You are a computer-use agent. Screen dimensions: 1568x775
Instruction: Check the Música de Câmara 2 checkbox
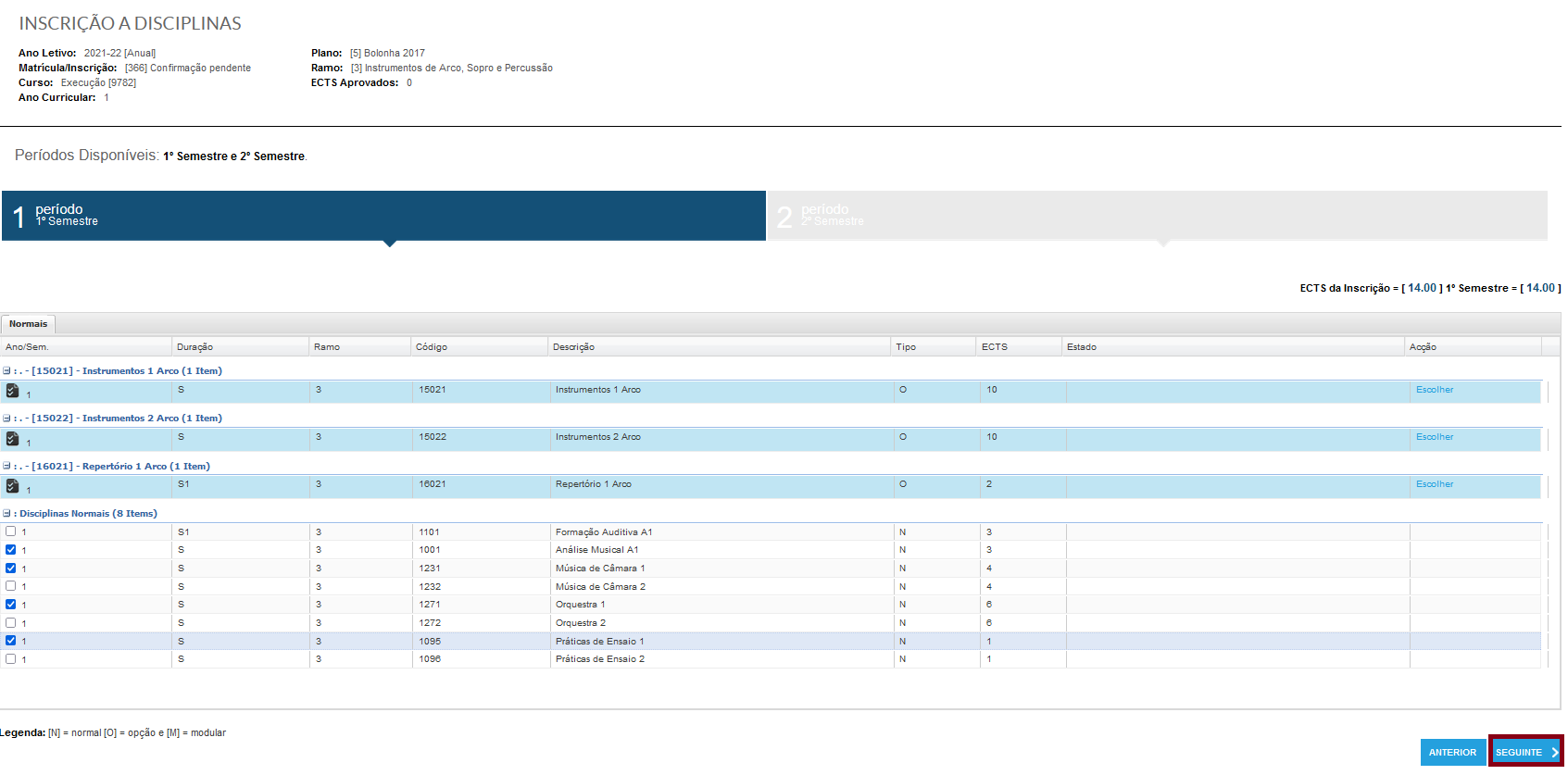11,586
